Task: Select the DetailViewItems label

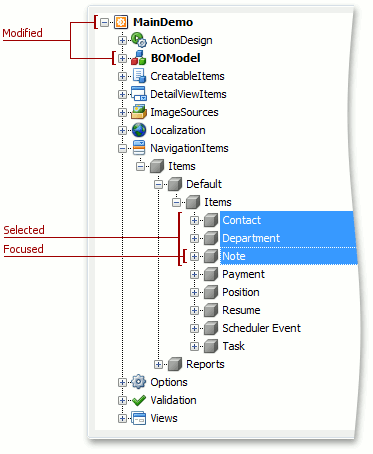Action: [x=188, y=94]
